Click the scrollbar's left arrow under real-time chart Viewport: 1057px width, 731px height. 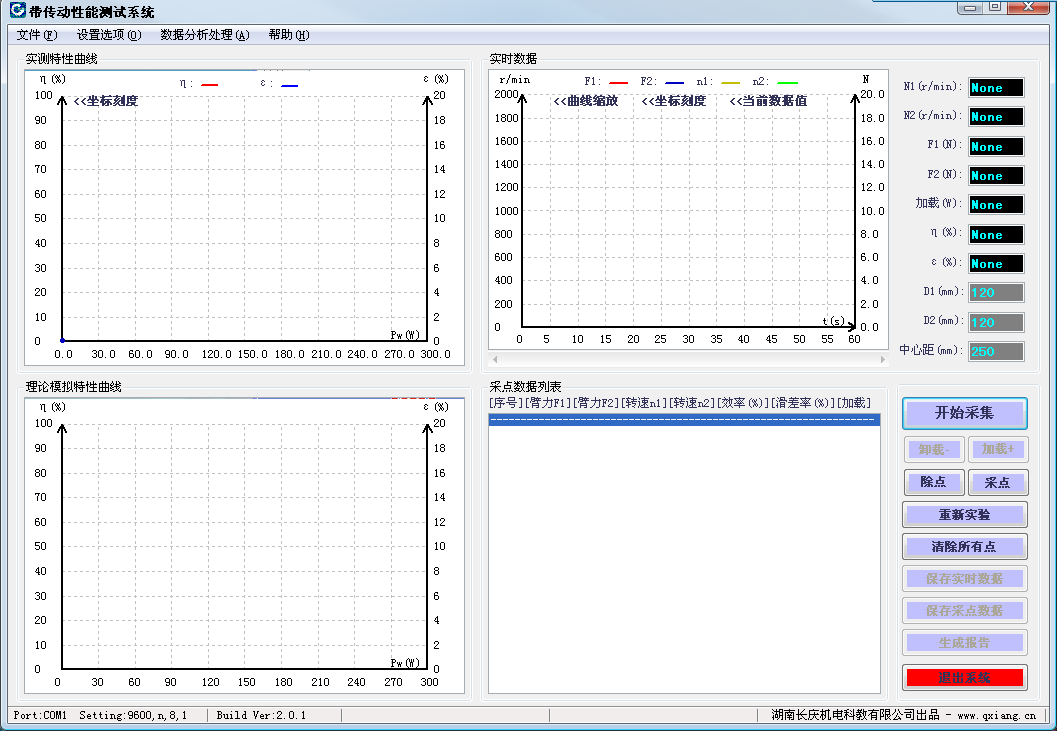point(495,359)
